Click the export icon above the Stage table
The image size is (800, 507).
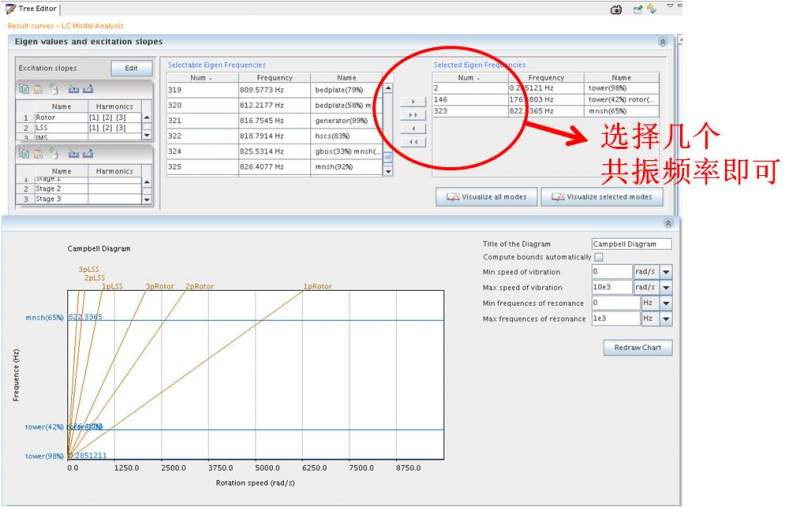click(88, 153)
